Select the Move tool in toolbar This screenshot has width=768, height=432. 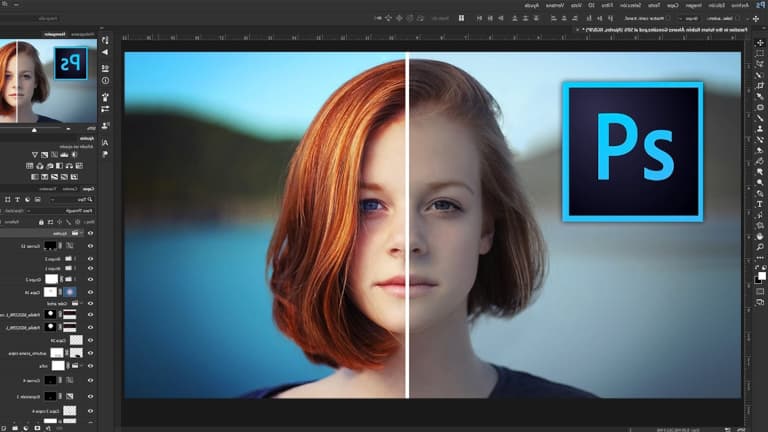(760, 43)
